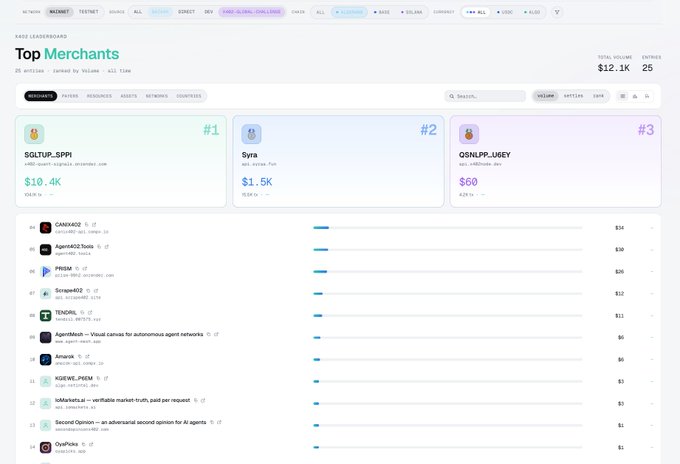Click the gold medal icon on #1 card
Image resolution: width=680 pixels, height=464 pixels.
[34, 134]
